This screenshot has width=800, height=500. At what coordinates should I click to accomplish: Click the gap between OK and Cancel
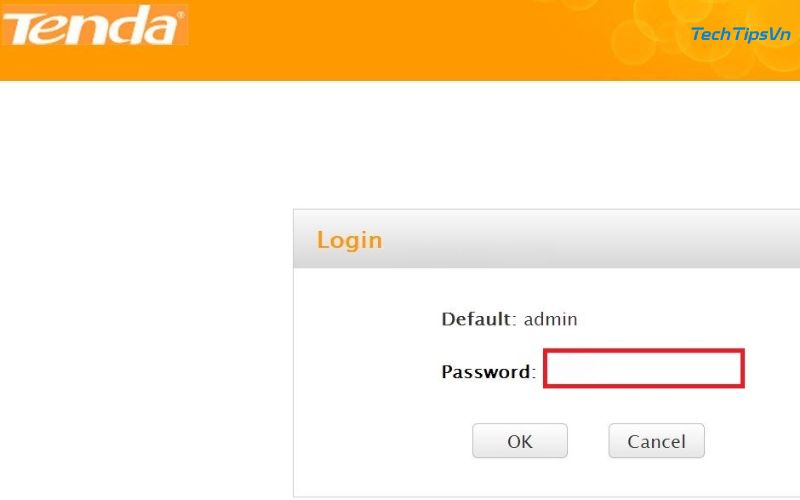(x=588, y=441)
